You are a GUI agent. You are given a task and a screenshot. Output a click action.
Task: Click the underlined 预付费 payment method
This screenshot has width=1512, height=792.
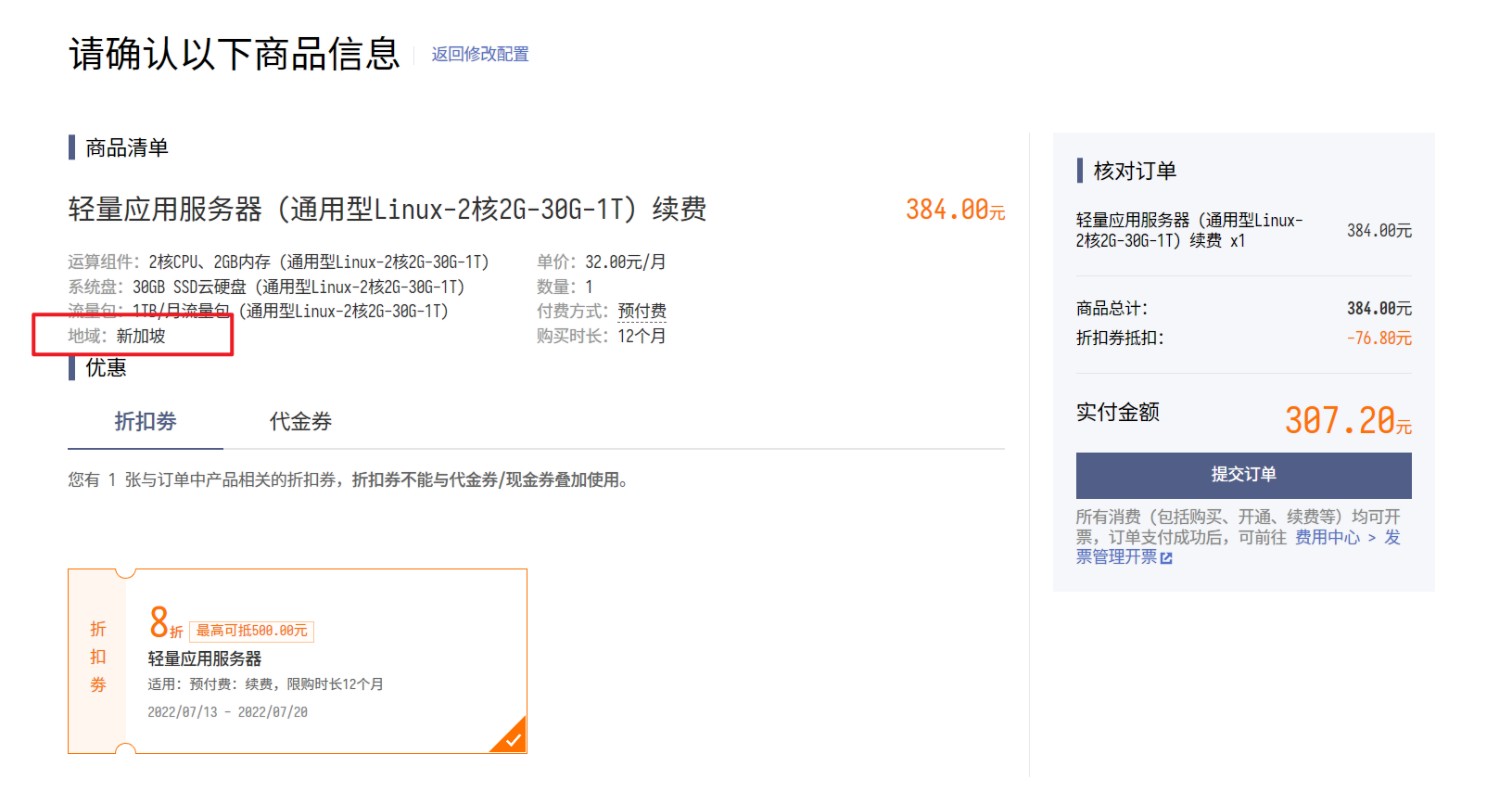(x=642, y=312)
